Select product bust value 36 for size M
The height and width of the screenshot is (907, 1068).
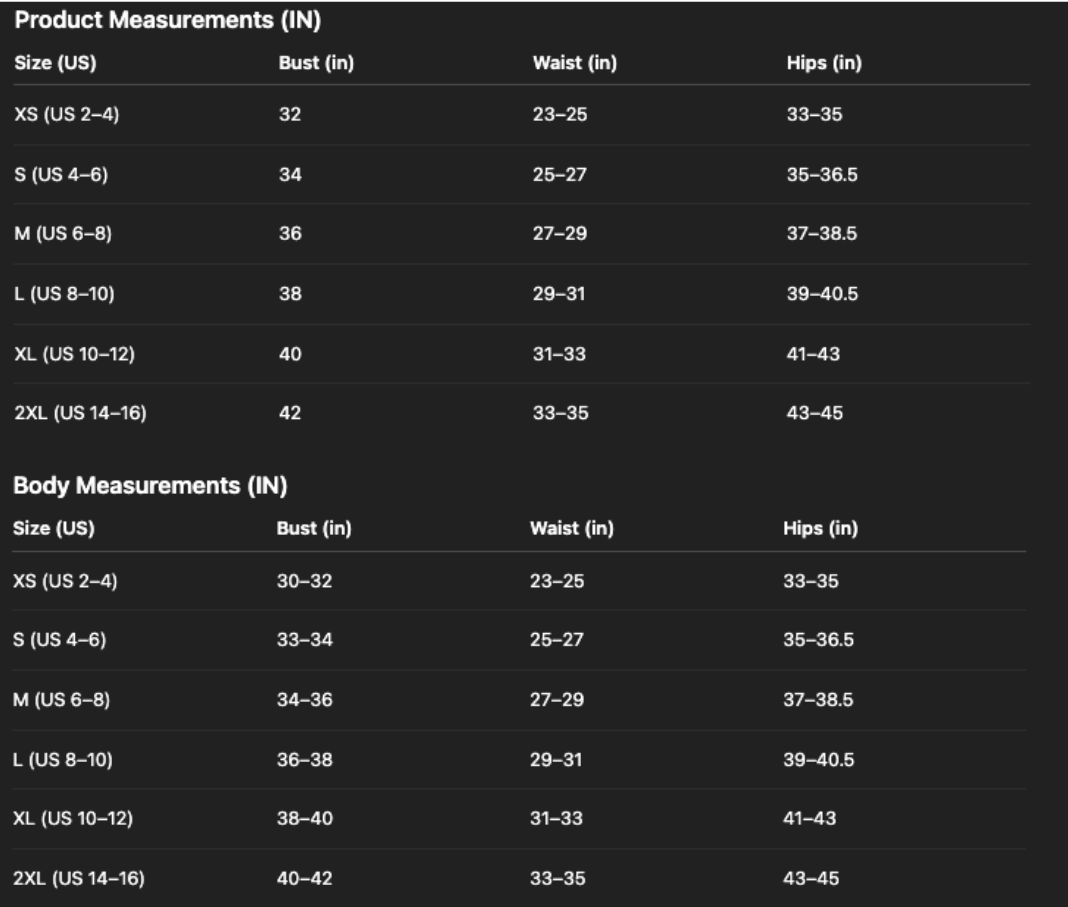pyautogui.click(x=289, y=234)
